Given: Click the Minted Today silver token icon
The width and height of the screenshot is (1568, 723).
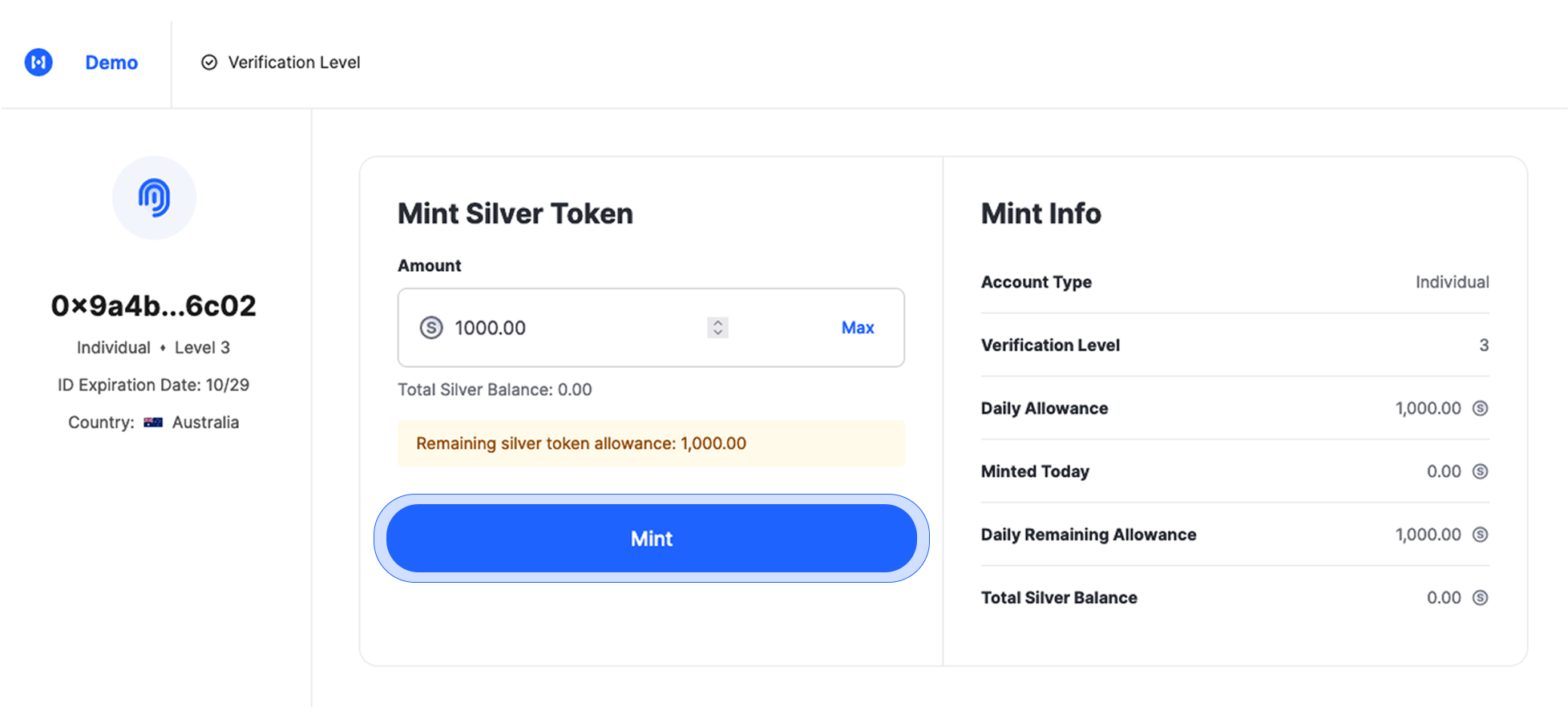Looking at the screenshot, I should tap(1480, 472).
